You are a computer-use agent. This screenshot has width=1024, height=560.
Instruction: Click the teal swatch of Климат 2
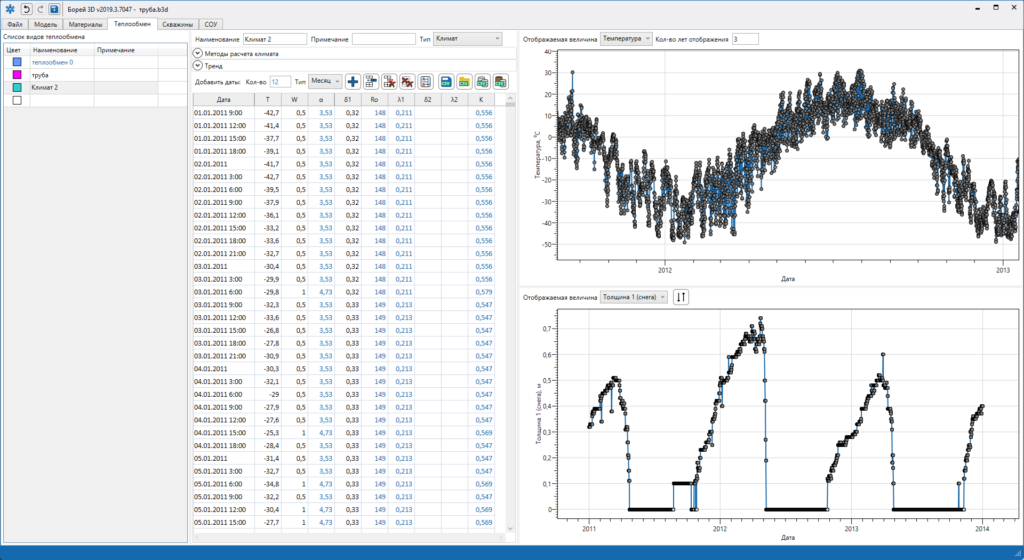coord(17,87)
